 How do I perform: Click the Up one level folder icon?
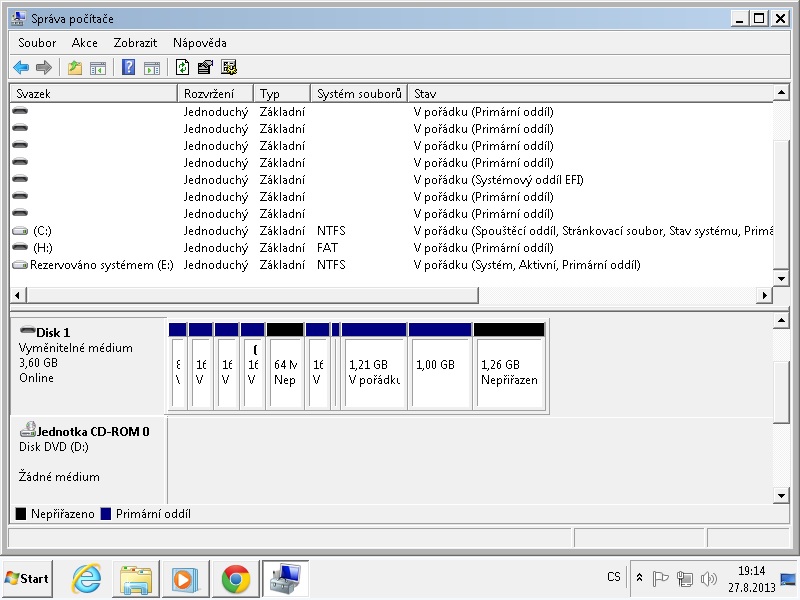point(74,68)
